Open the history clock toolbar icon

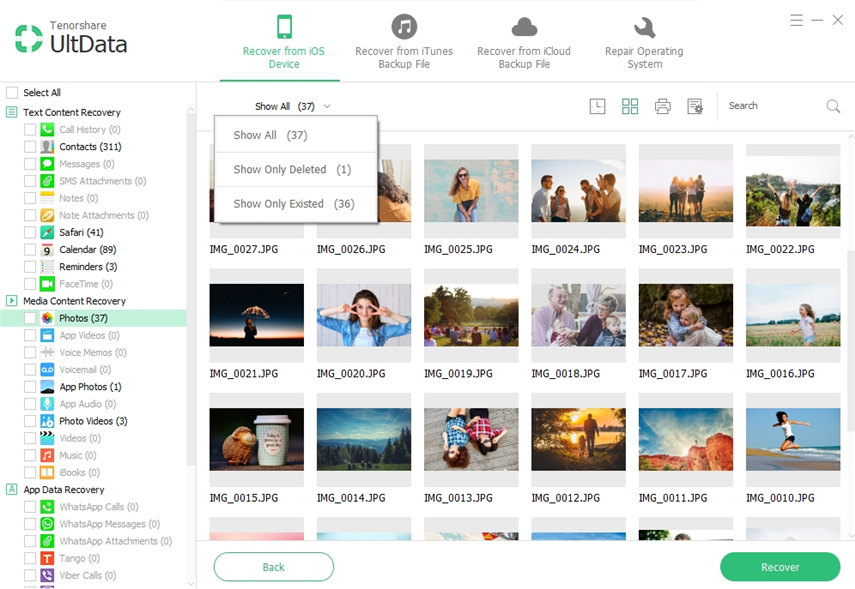598,106
